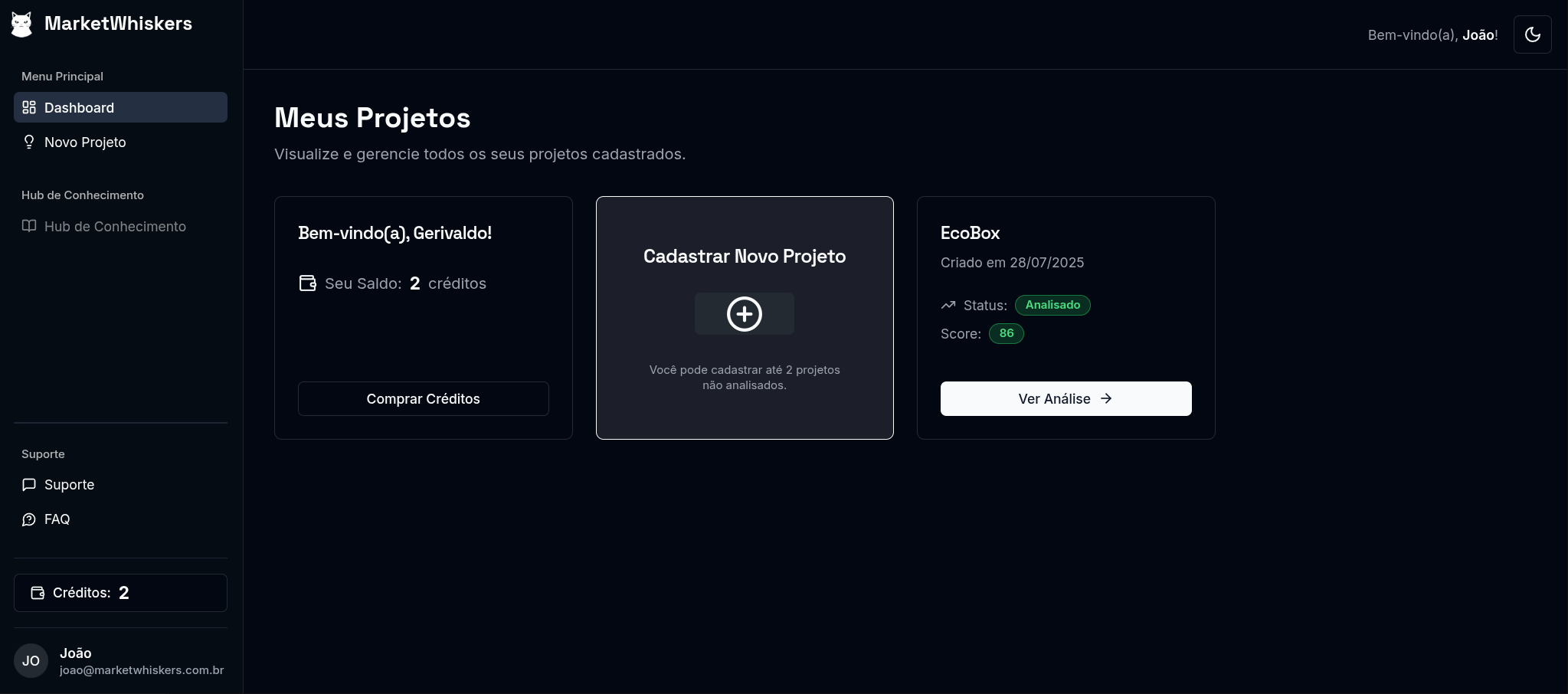This screenshot has height=694, width=1568.
Task: Click the plus icon to add project
Action: pos(744,314)
